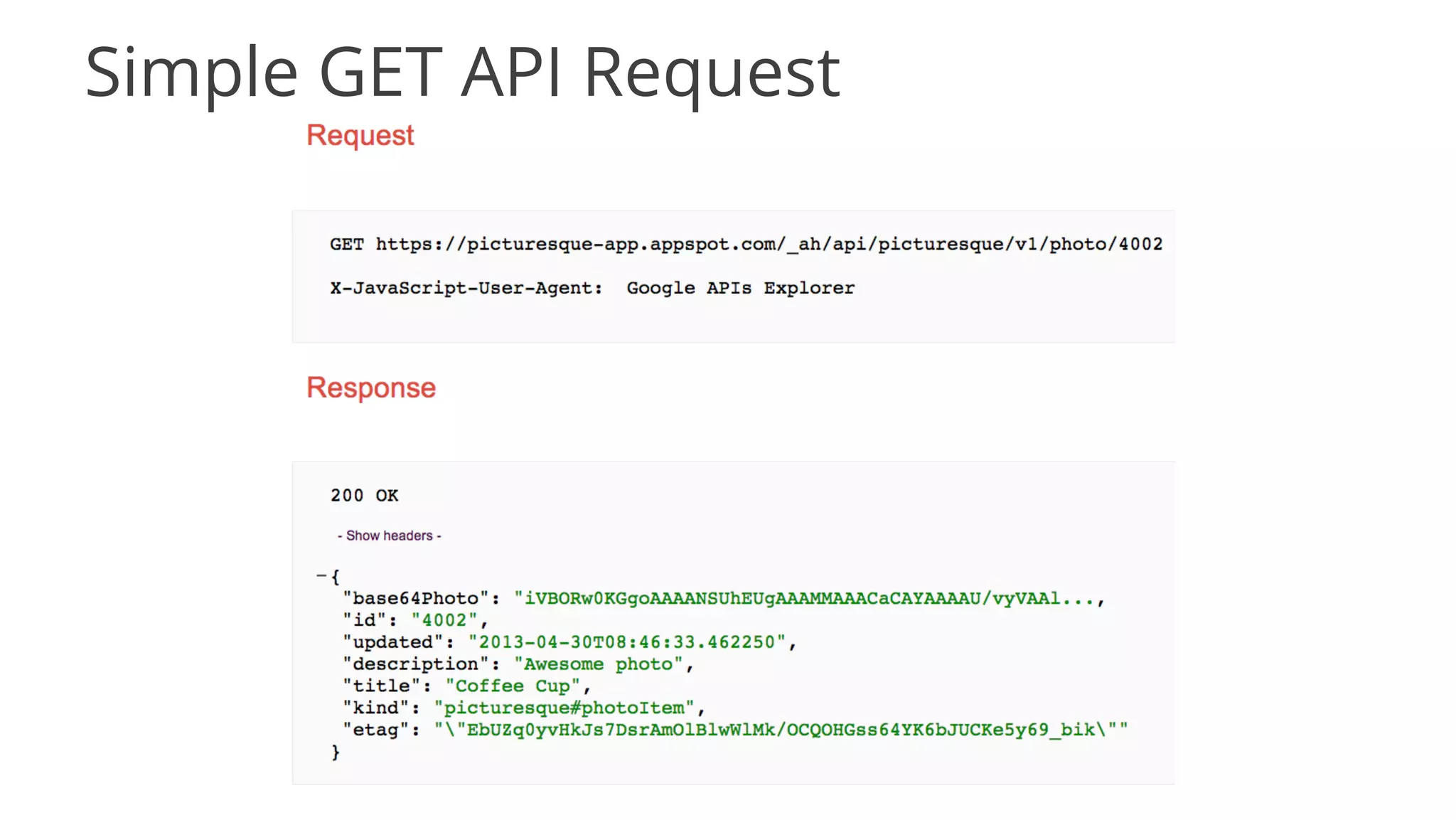Click the 'Google APIs Explorer' header value
This screenshot has height=820, width=1456.
(x=740, y=288)
